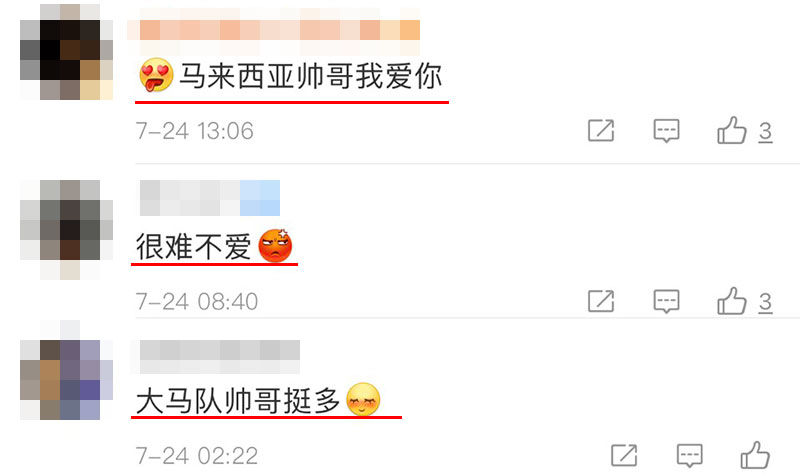The image size is (800, 475).
Task: Click the comment text 很难不爱
Action: coord(193,247)
